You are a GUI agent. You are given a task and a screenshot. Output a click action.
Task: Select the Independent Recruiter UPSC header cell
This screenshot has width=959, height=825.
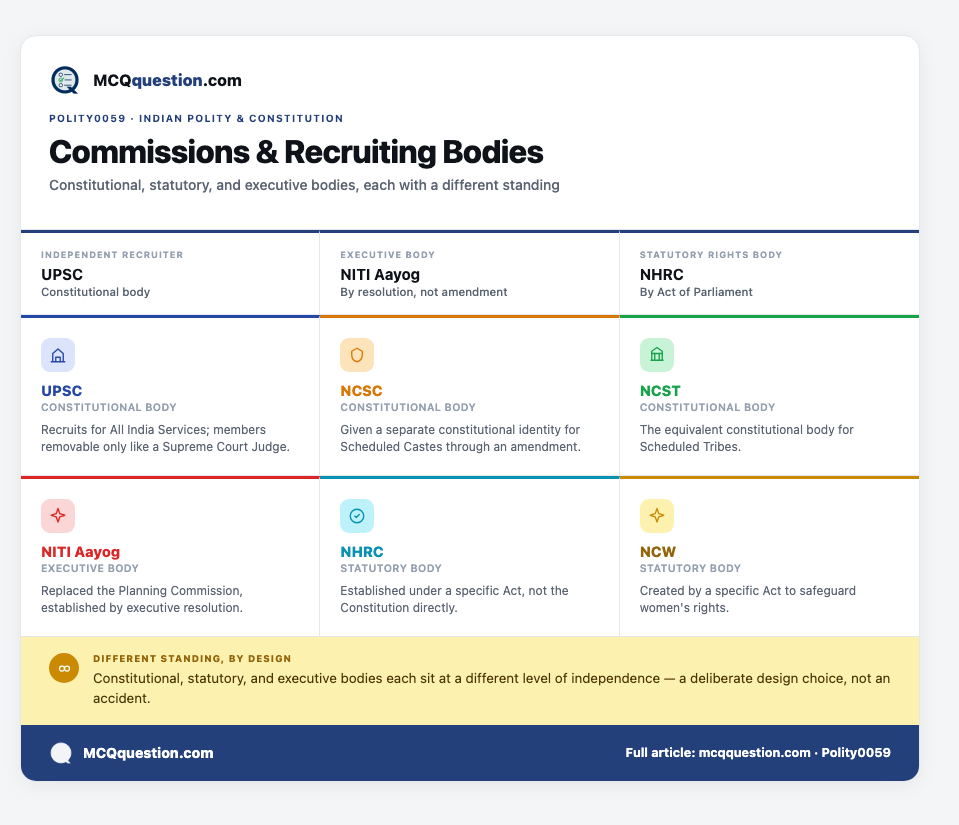click(170, 274)
